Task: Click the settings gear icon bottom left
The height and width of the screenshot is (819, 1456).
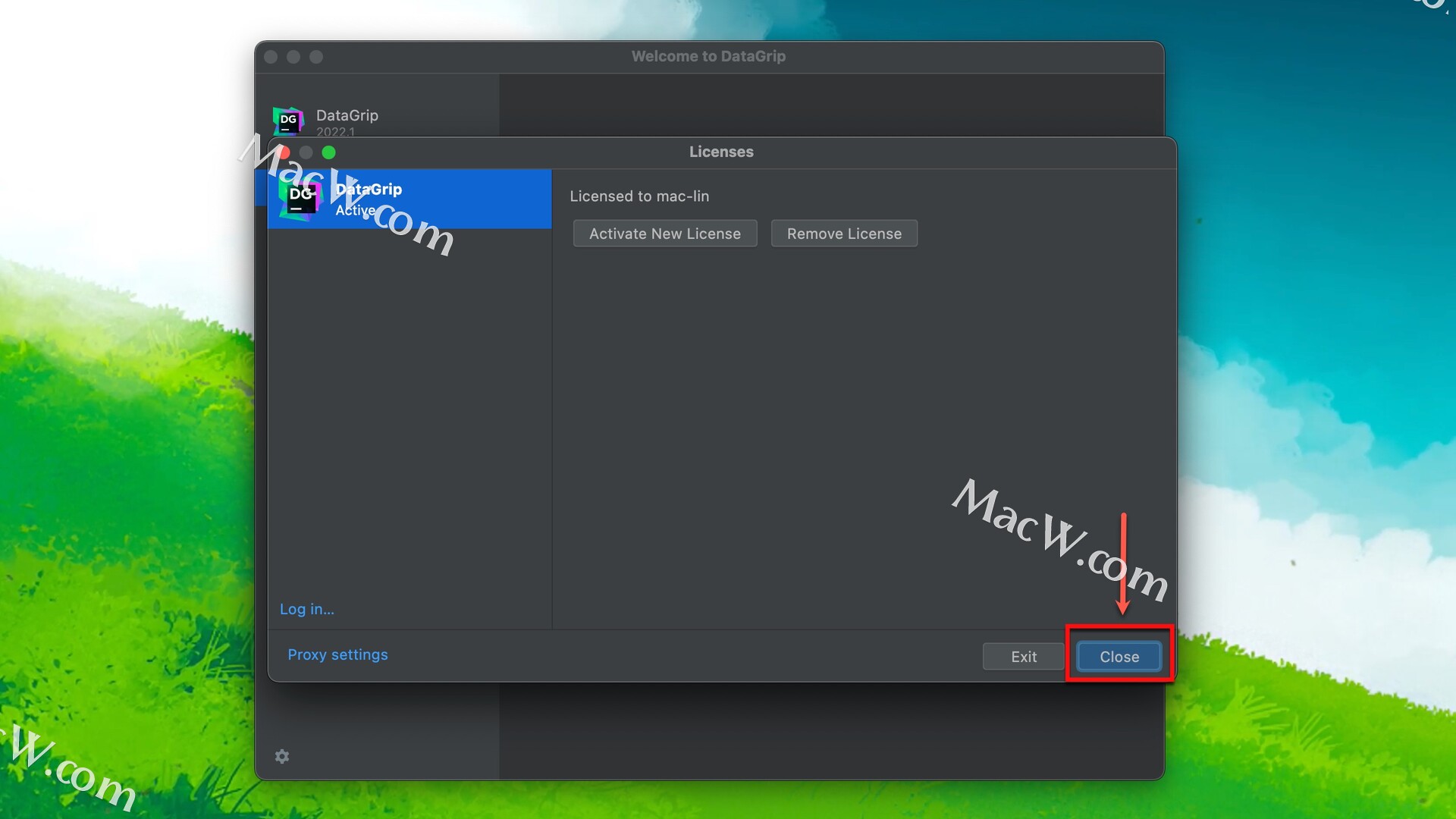Action: coord(282,757)
